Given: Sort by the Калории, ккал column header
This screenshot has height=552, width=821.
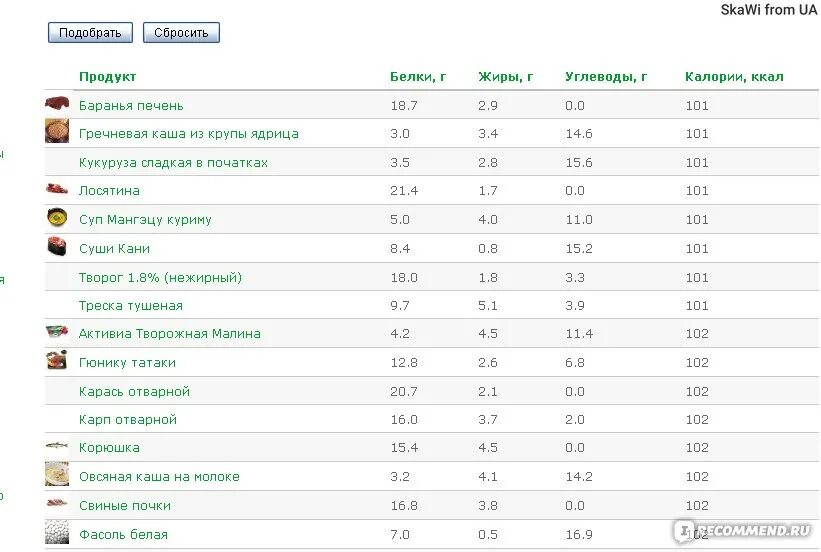Looking at the screenshot, I should pyautogui.click(x=734, y=76).
